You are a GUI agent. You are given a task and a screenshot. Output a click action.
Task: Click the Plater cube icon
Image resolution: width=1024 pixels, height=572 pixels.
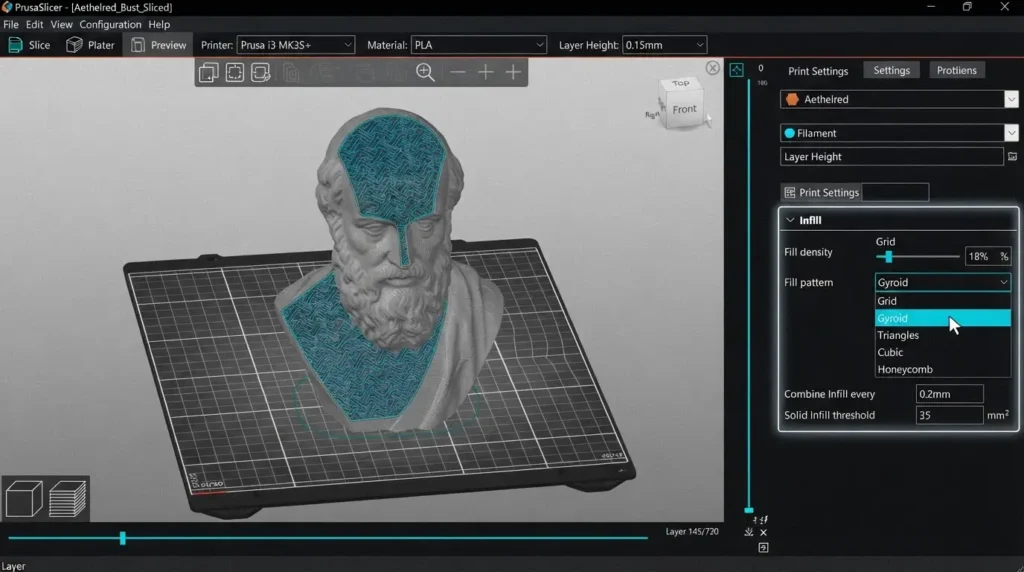point(74,45)
